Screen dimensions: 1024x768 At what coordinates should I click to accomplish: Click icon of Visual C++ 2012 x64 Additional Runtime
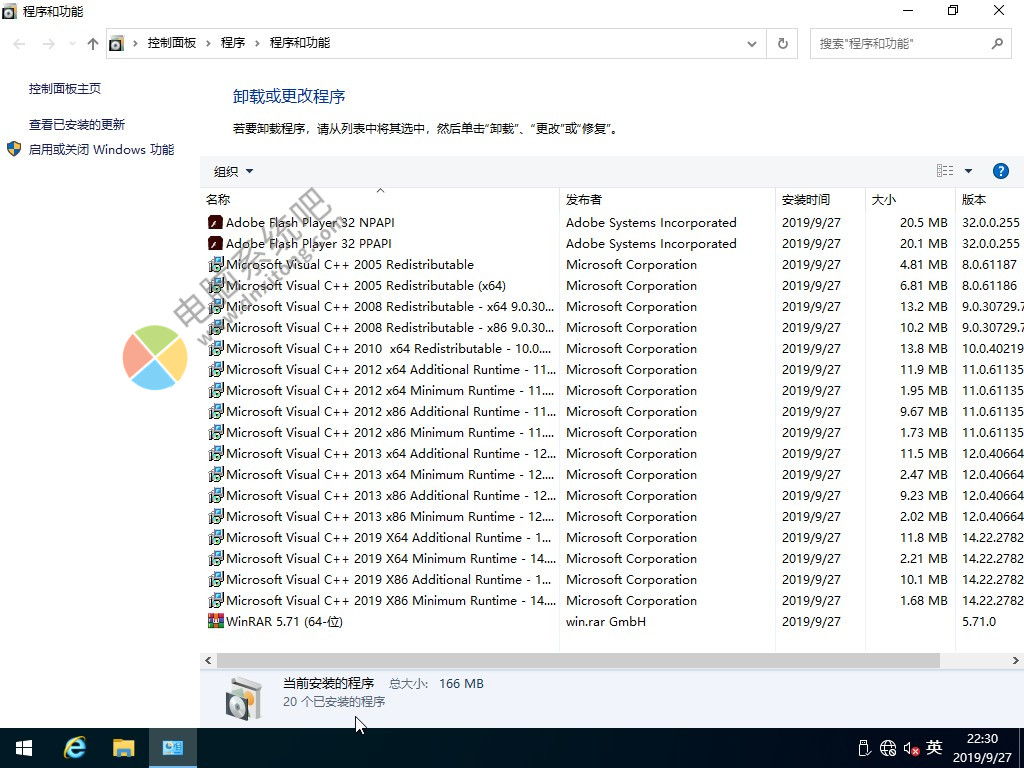[x=216, y=370]
